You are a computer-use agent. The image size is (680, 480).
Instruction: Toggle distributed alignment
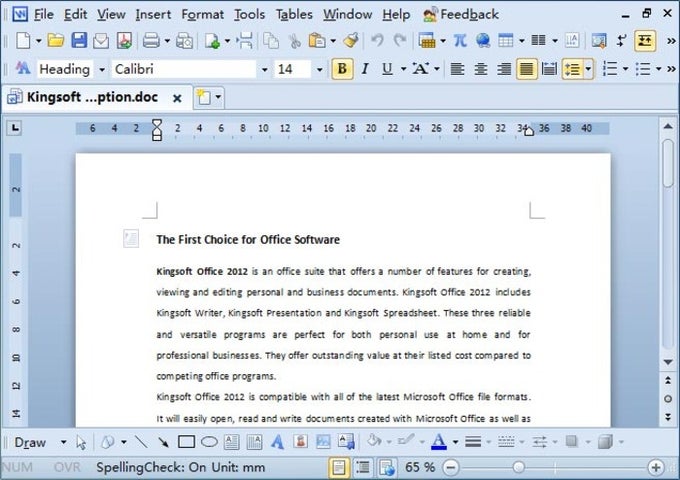[549, 69]
